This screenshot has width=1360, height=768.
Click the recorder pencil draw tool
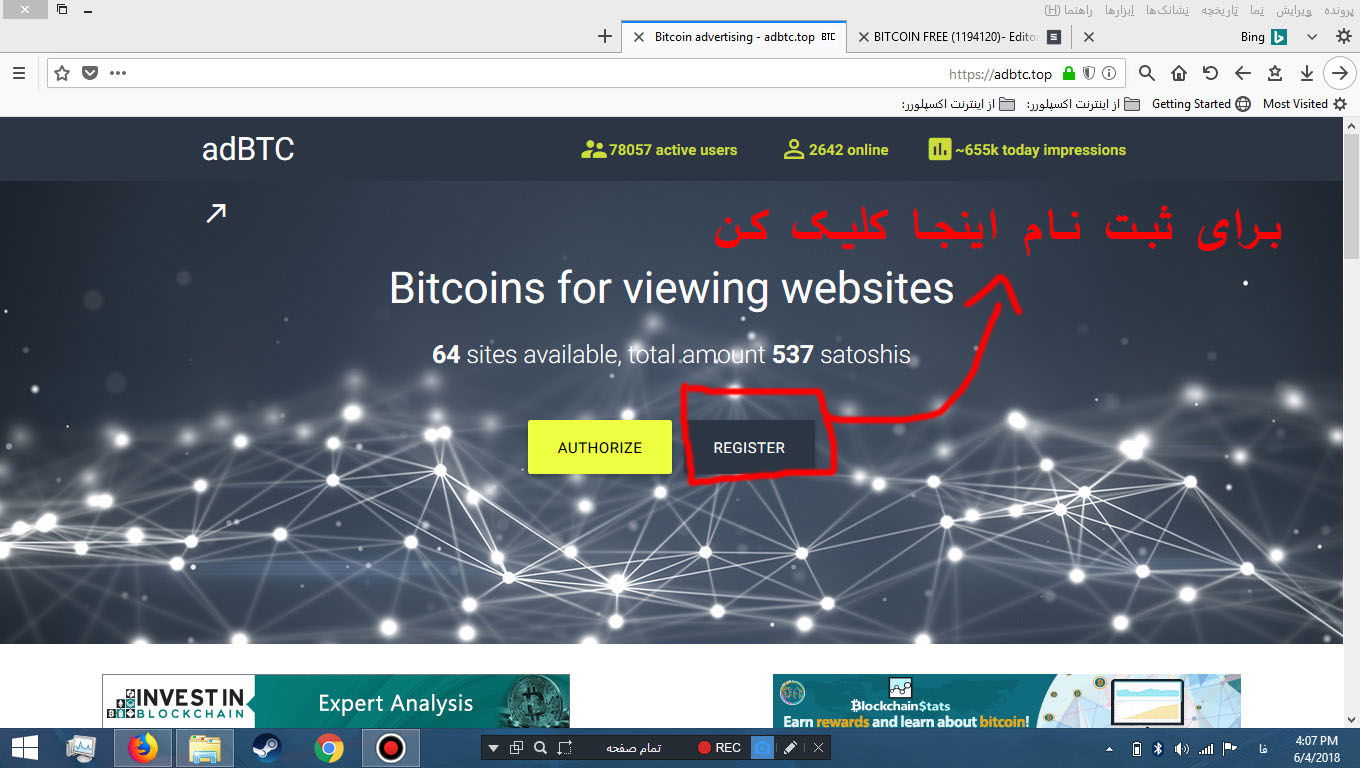(x=790, y=747)
